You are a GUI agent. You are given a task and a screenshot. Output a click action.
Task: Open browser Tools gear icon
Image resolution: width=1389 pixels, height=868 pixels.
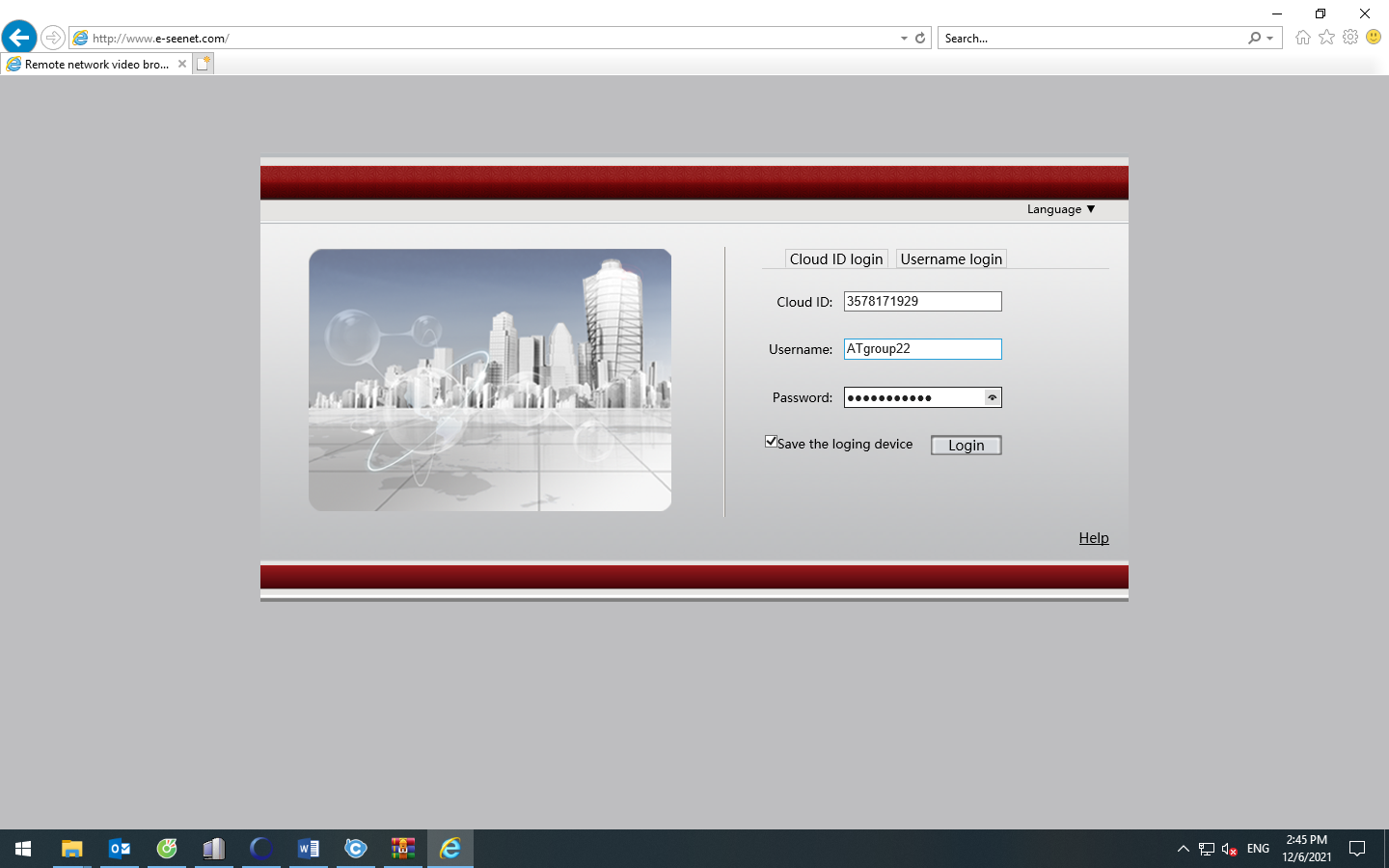[x=1350, y=38]
